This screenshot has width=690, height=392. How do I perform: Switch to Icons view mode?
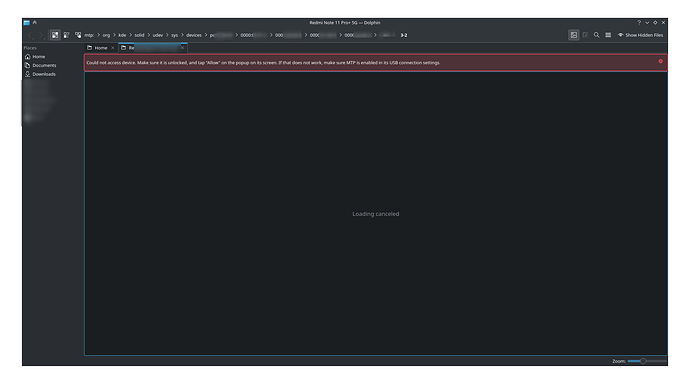55,35
